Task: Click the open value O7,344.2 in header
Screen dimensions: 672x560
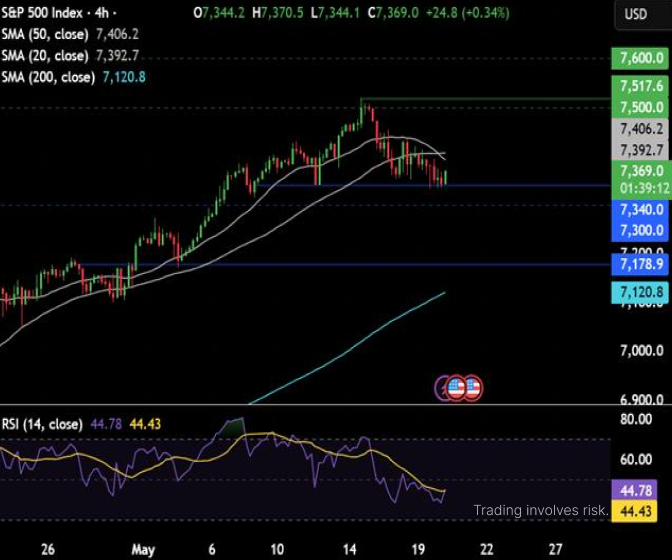Action: pos(219,13)
